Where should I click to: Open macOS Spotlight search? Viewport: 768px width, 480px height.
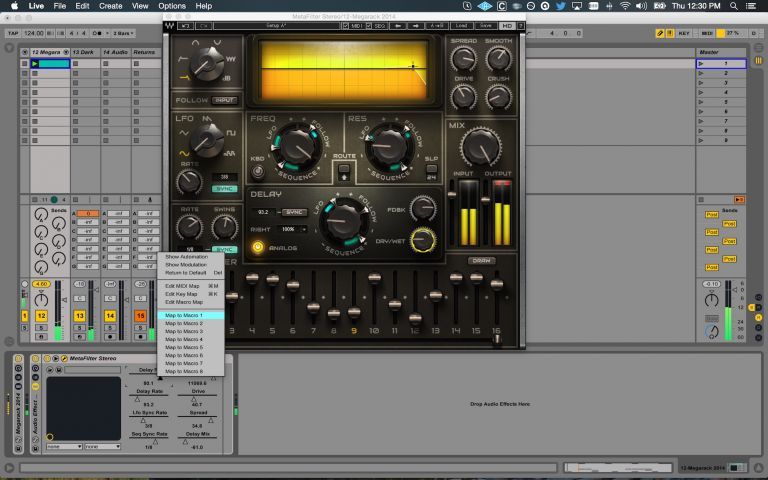tap(733, 6)
